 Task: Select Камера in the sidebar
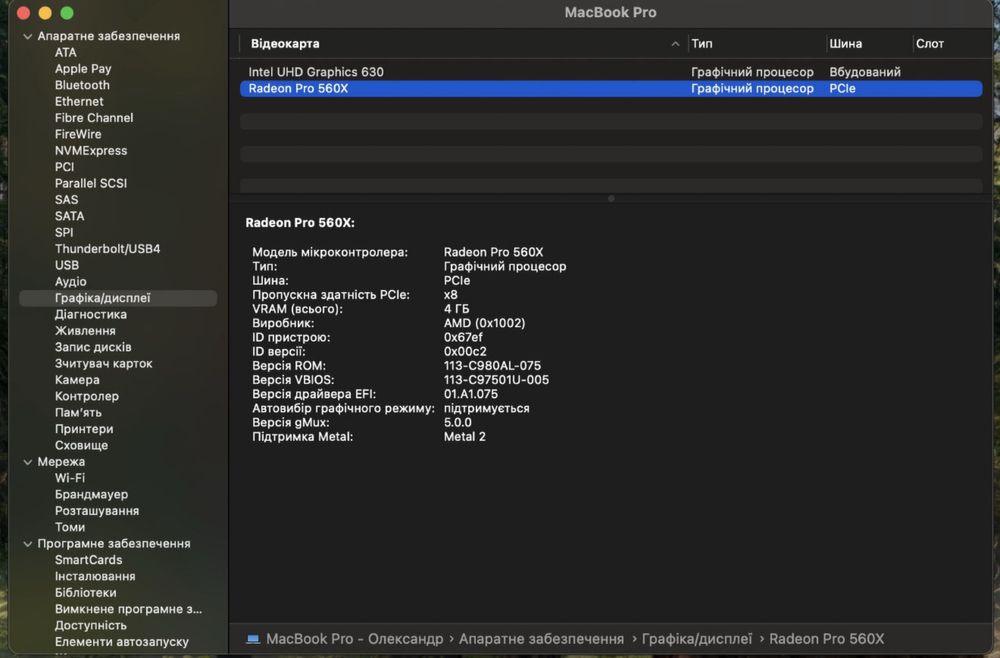[x=77, y=380]
